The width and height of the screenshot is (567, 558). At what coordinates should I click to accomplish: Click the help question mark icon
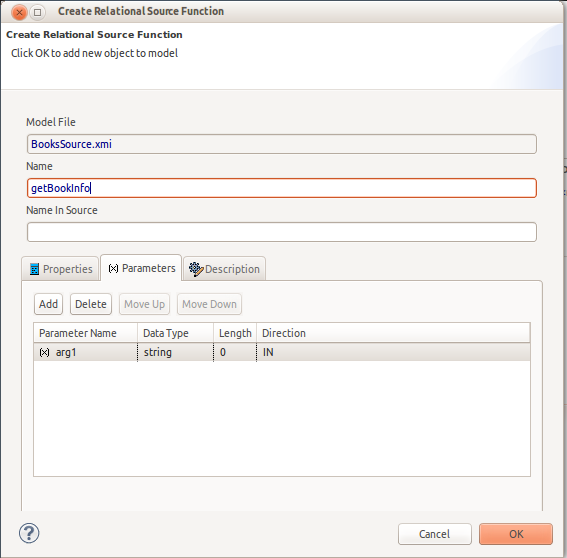tap(29, 533)
